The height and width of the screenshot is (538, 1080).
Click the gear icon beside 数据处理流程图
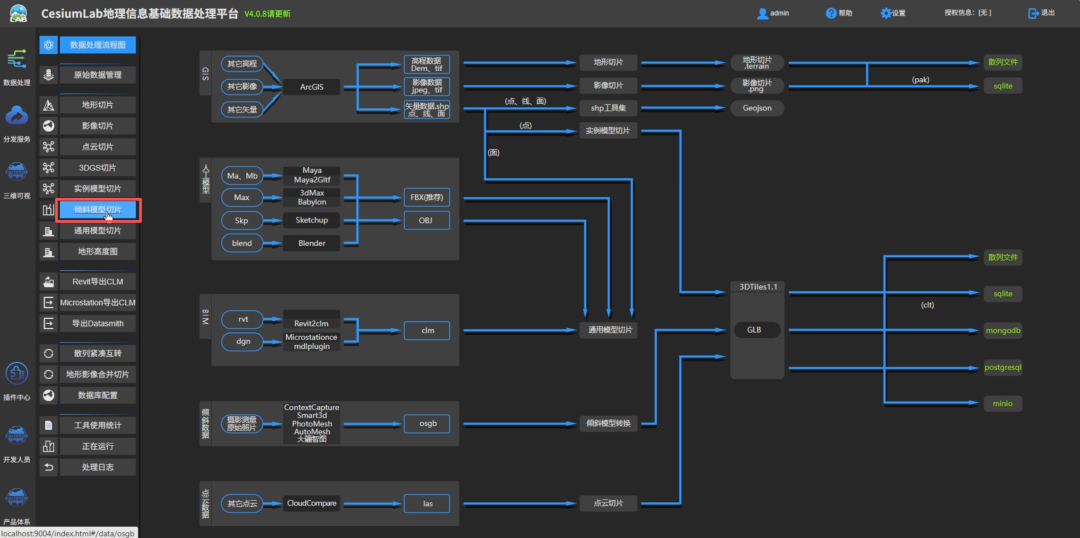point(48,45)
